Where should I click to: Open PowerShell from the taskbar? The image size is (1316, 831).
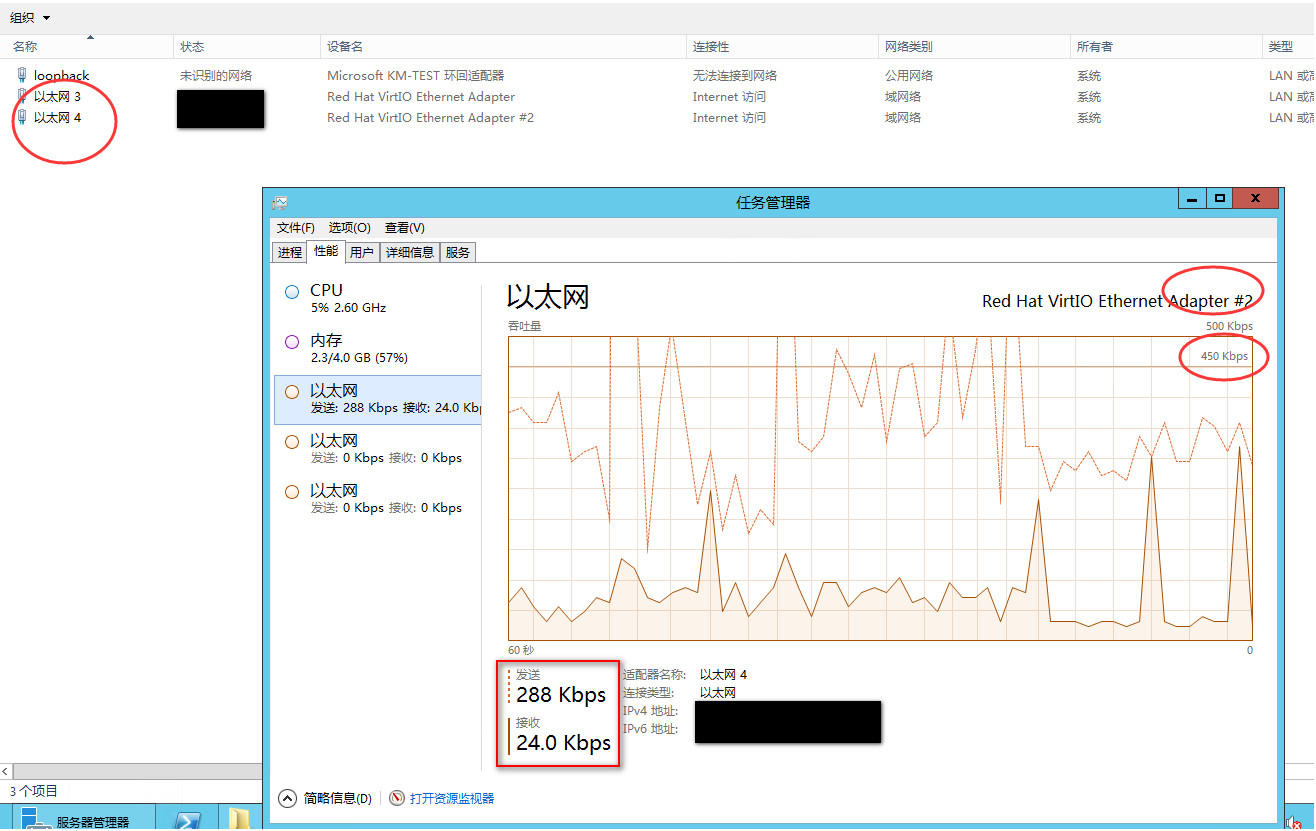(x=187, y=819)
